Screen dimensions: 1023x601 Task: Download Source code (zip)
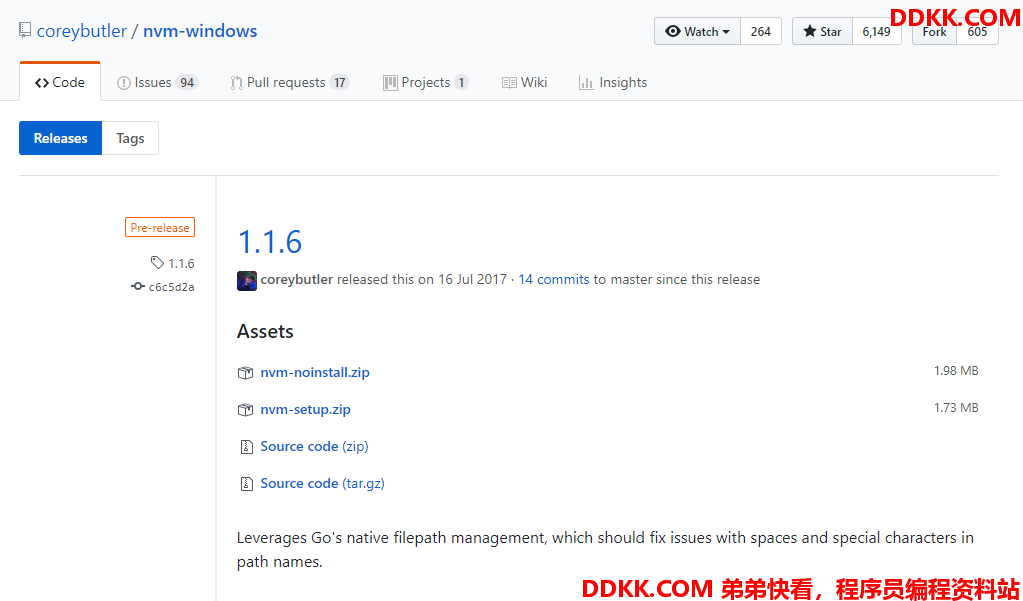[x=314, y=446]
